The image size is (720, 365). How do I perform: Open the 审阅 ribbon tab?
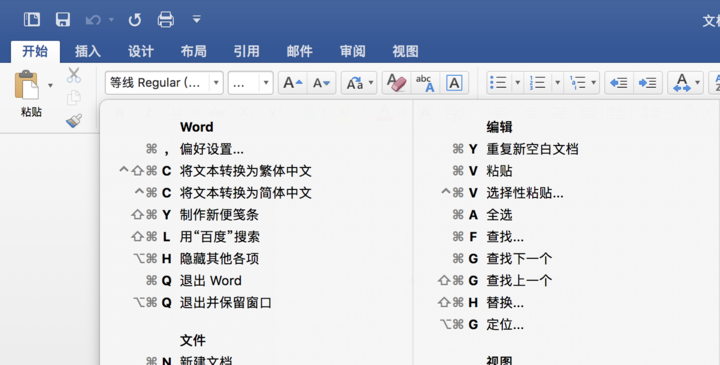click(352, 51)
